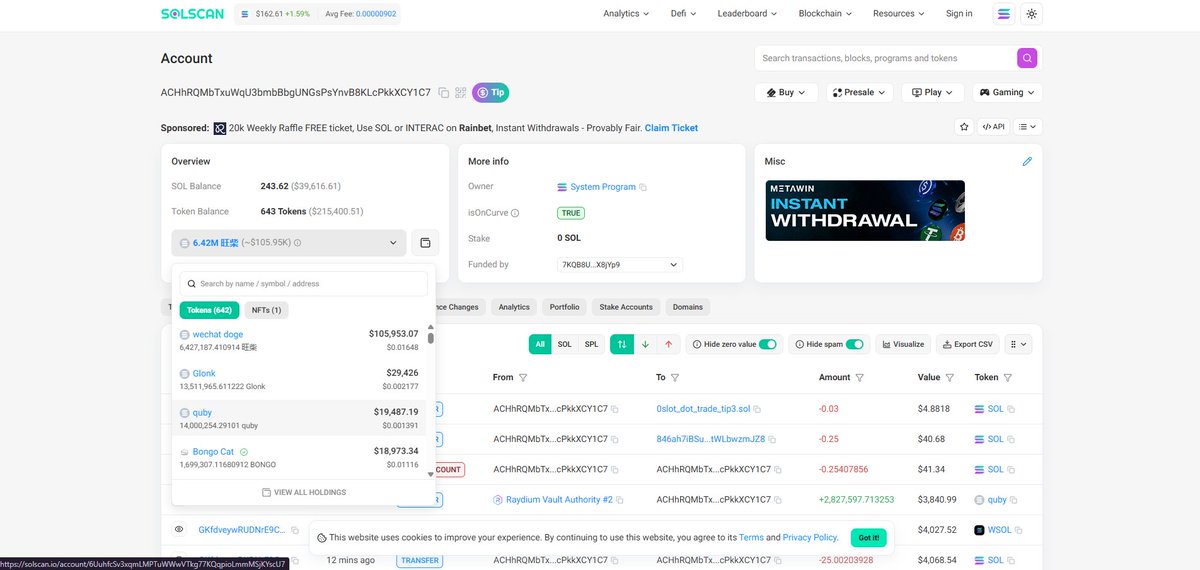Open the Domains tab
The width and height of the screenshot is (1200, 570).
(688, 307)
